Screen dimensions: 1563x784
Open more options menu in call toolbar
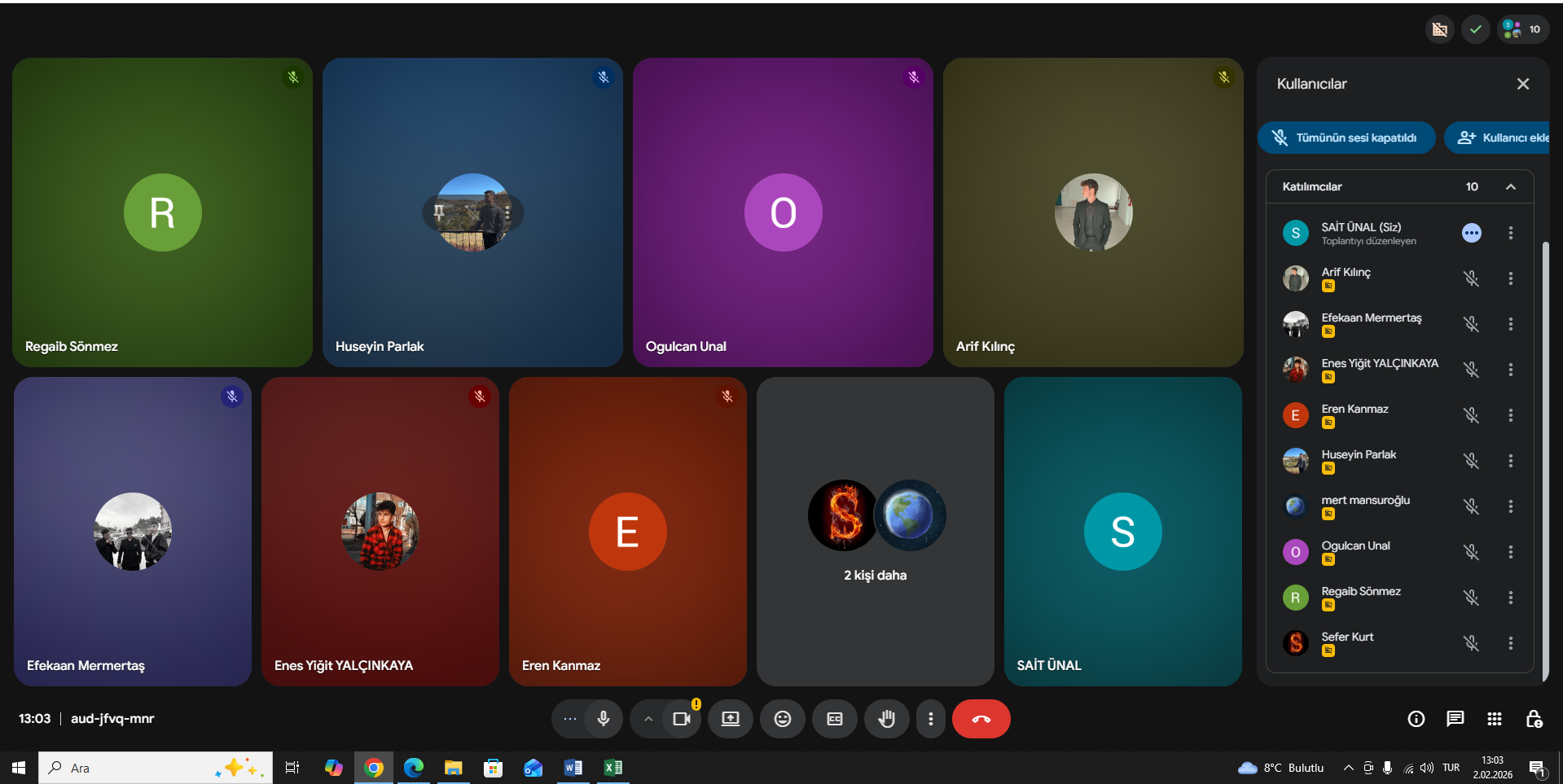[x=930, y=719]
